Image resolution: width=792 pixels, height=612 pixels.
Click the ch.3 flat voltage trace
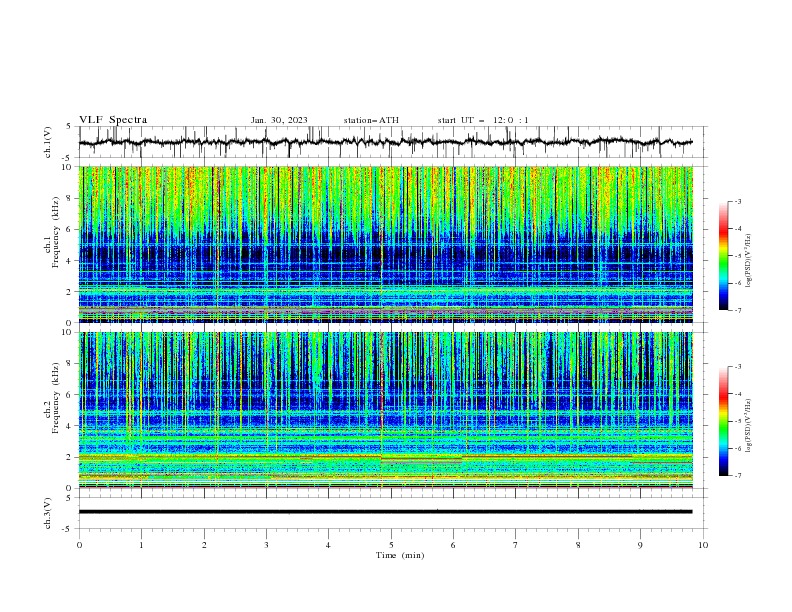(x=386, y=512)
